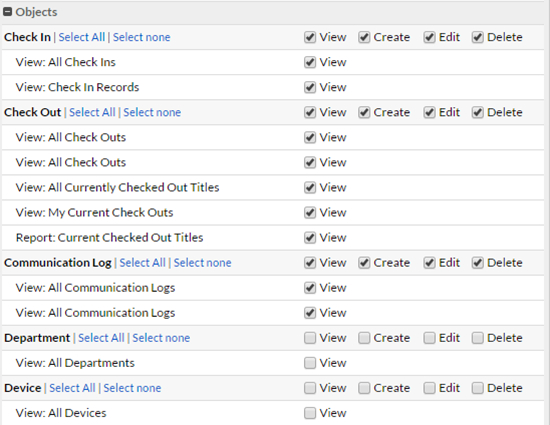Uncheck Create permission for Check In

[x=364, y=37]
